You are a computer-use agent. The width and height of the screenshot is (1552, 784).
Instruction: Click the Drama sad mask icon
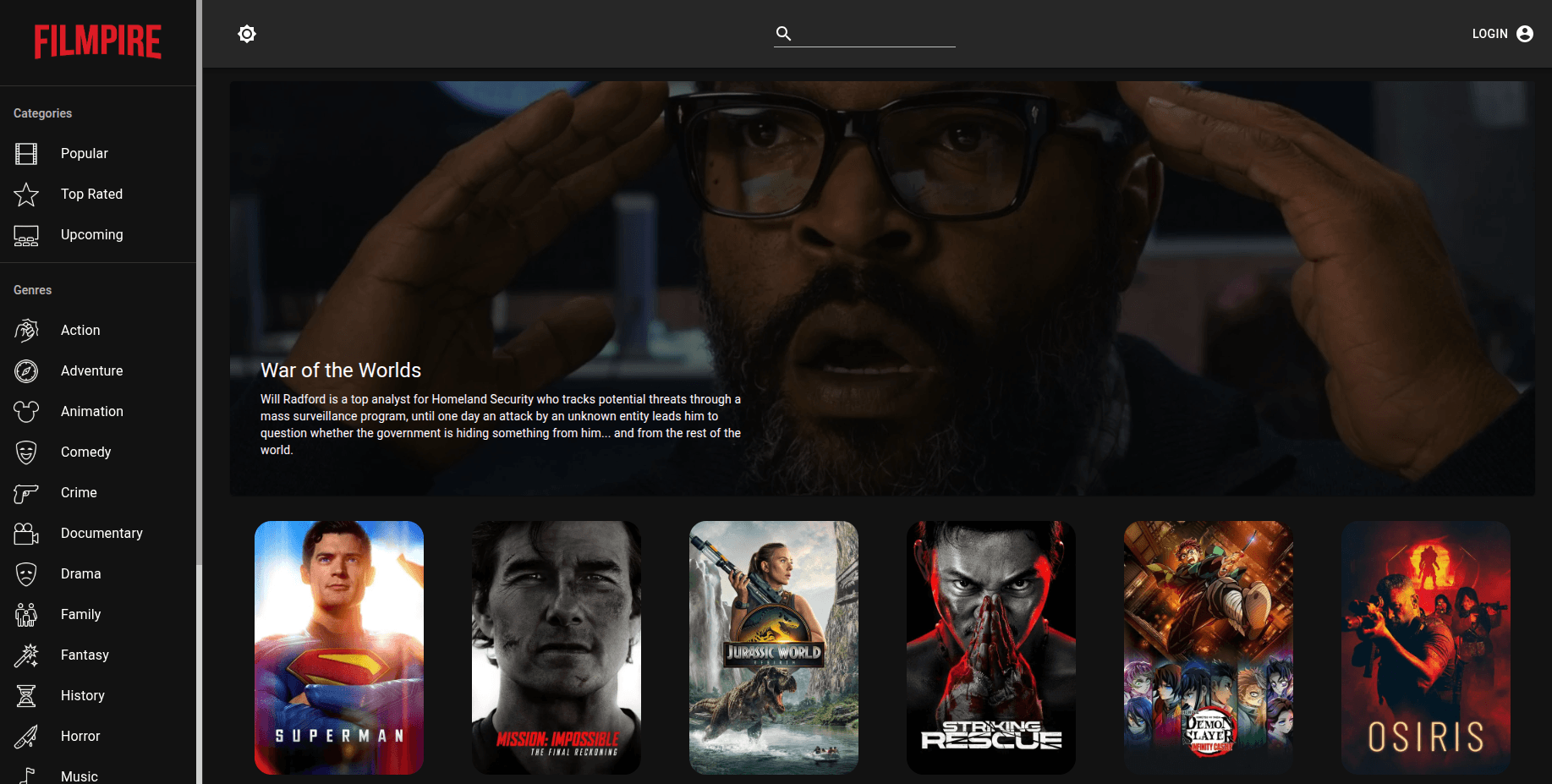coord(26,574)
